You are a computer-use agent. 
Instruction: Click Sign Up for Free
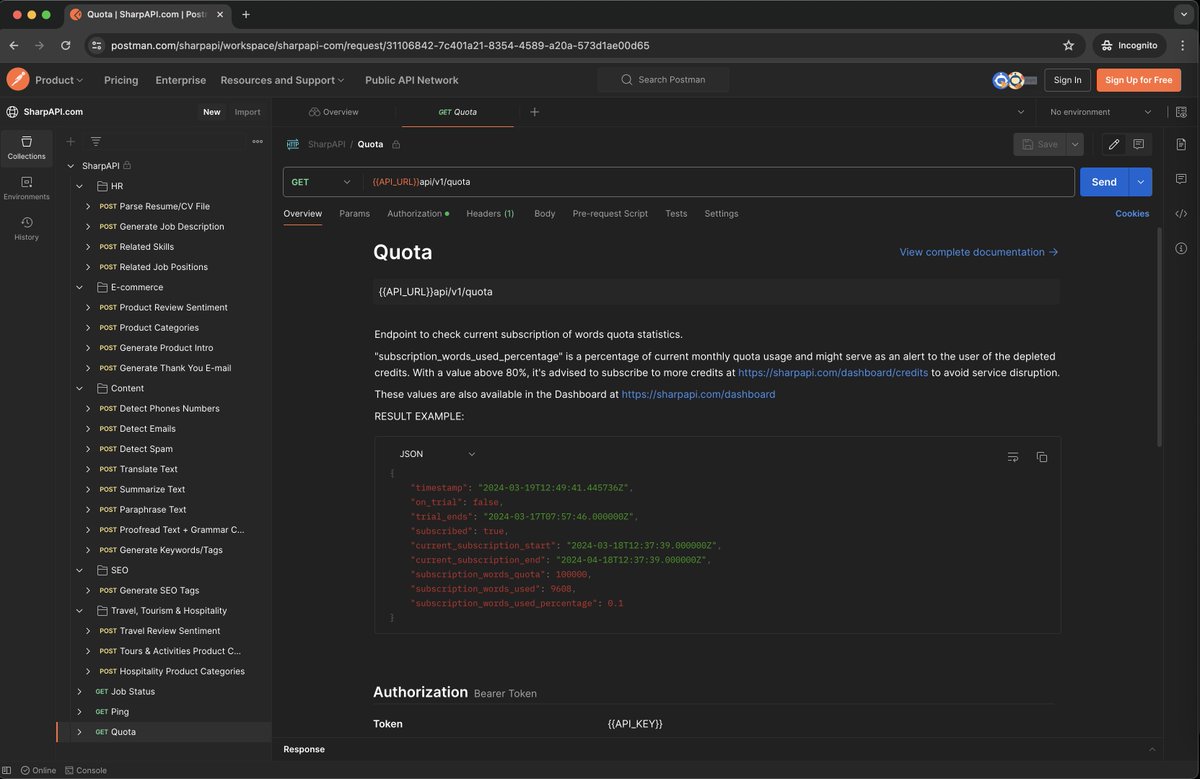[x=1139, y=80]
